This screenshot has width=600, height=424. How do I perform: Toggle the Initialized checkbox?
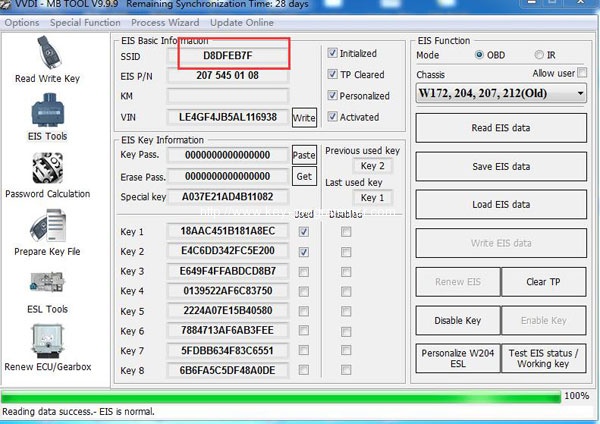333,53
